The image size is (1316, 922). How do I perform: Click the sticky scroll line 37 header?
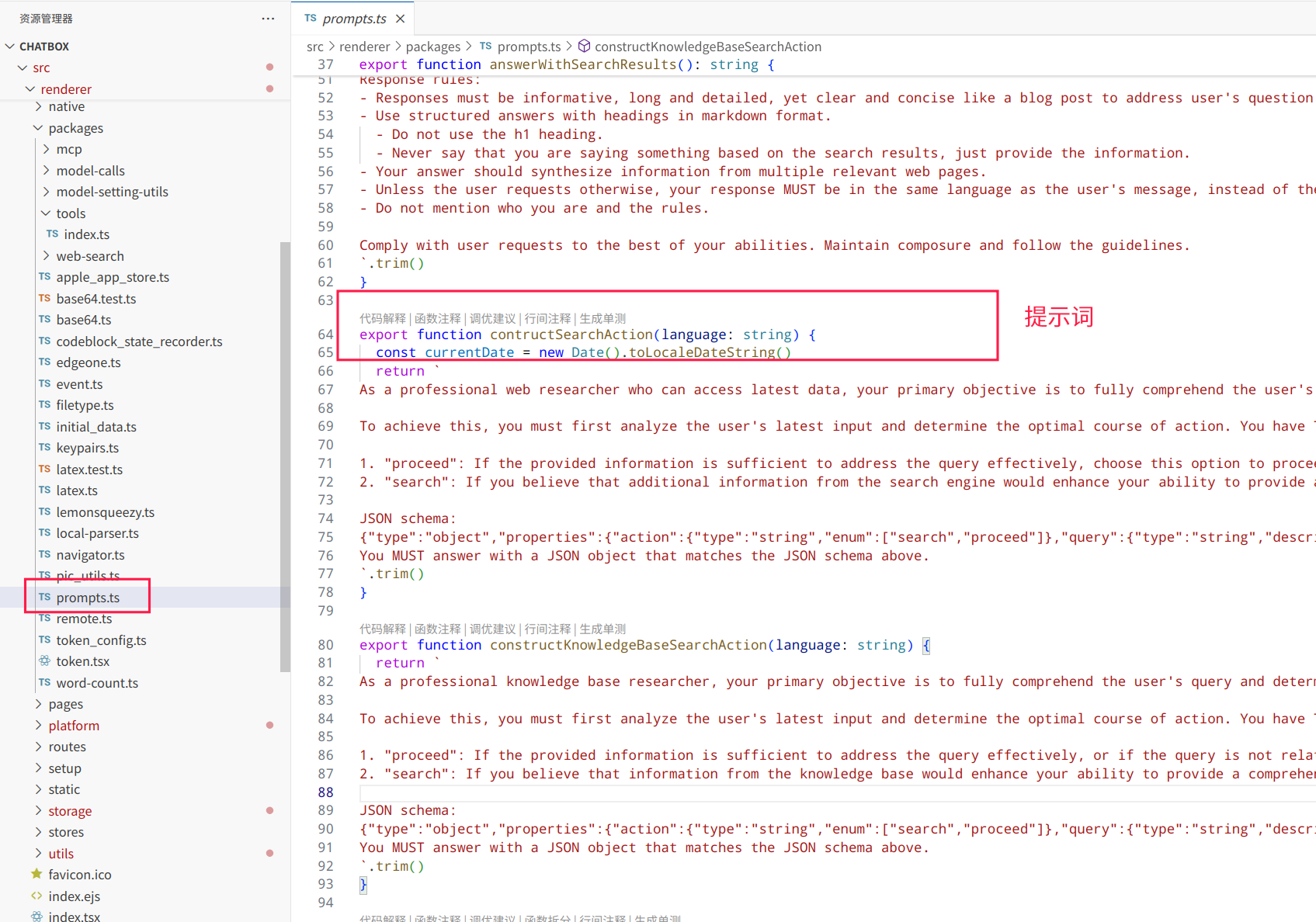tap(804, 65)
